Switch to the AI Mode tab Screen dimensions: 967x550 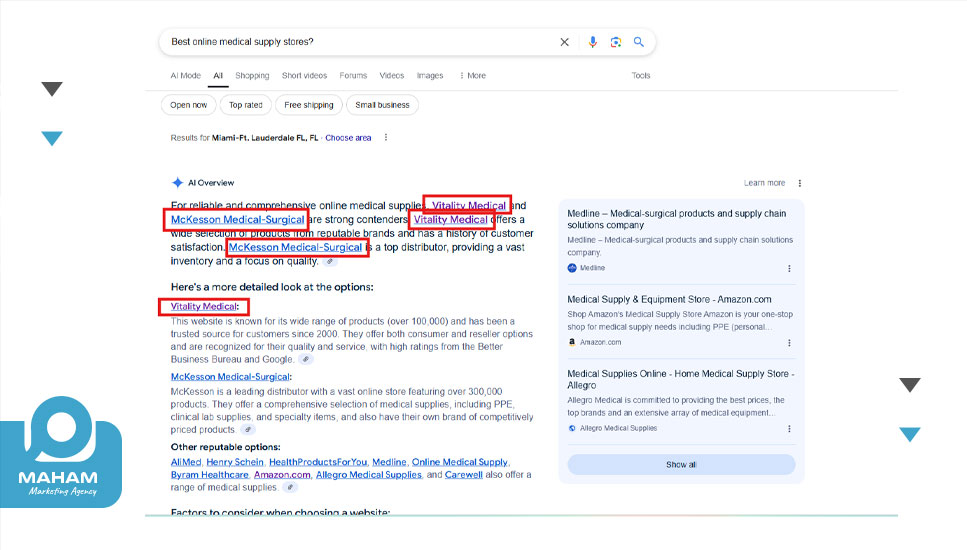[186, 75]
